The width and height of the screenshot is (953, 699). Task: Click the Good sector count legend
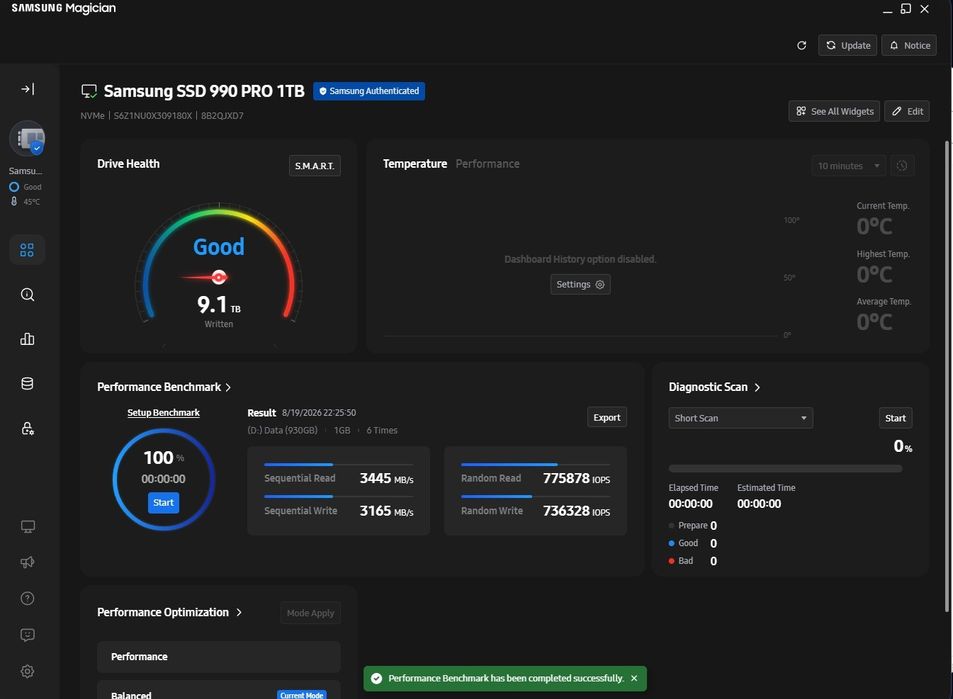click(x=692, y=543)
